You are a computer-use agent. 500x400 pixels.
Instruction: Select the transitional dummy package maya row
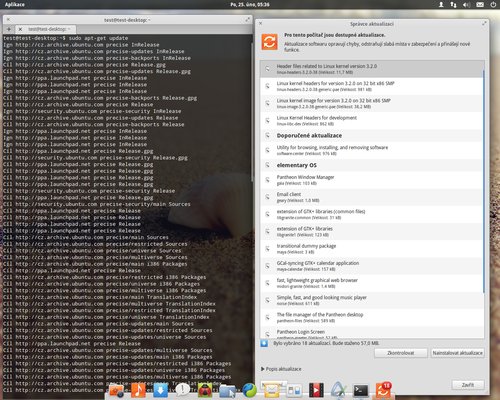372,249
